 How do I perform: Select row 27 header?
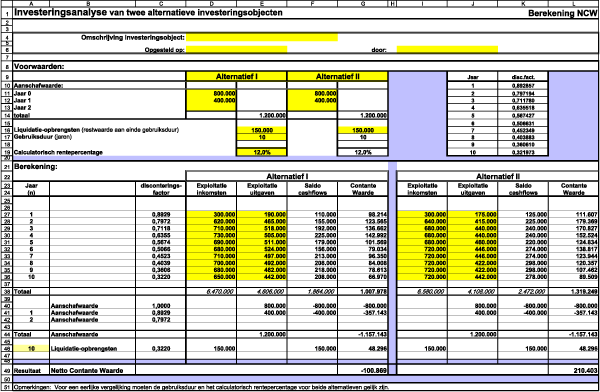coord(7,214)
